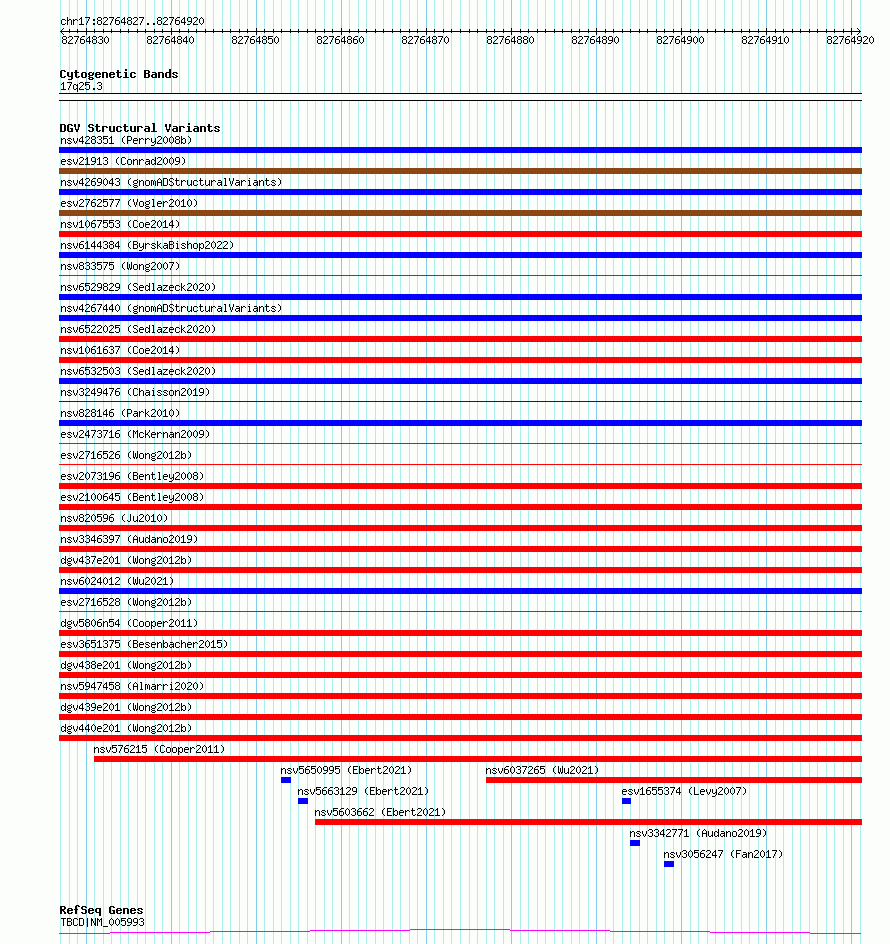Click small blue bar under esv1655374
Viewport: 890px width, 944px height.
(x=626, y=801)
